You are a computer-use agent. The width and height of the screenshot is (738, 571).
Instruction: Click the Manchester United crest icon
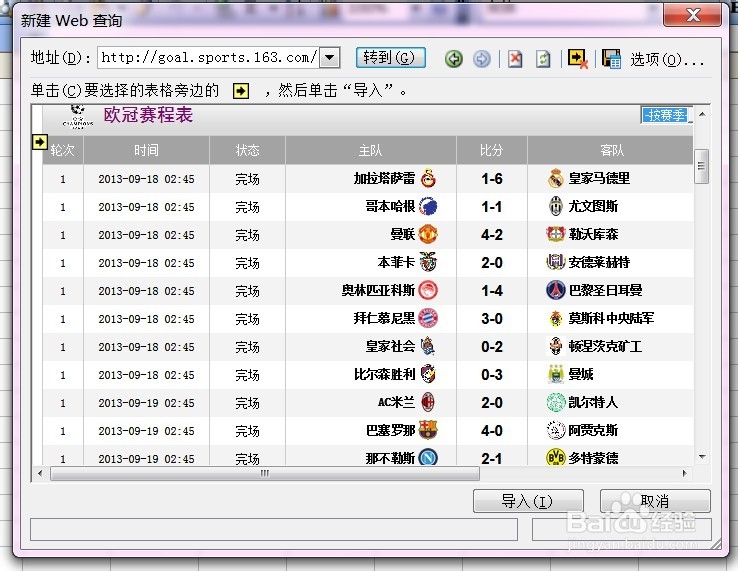coord(428,234)
